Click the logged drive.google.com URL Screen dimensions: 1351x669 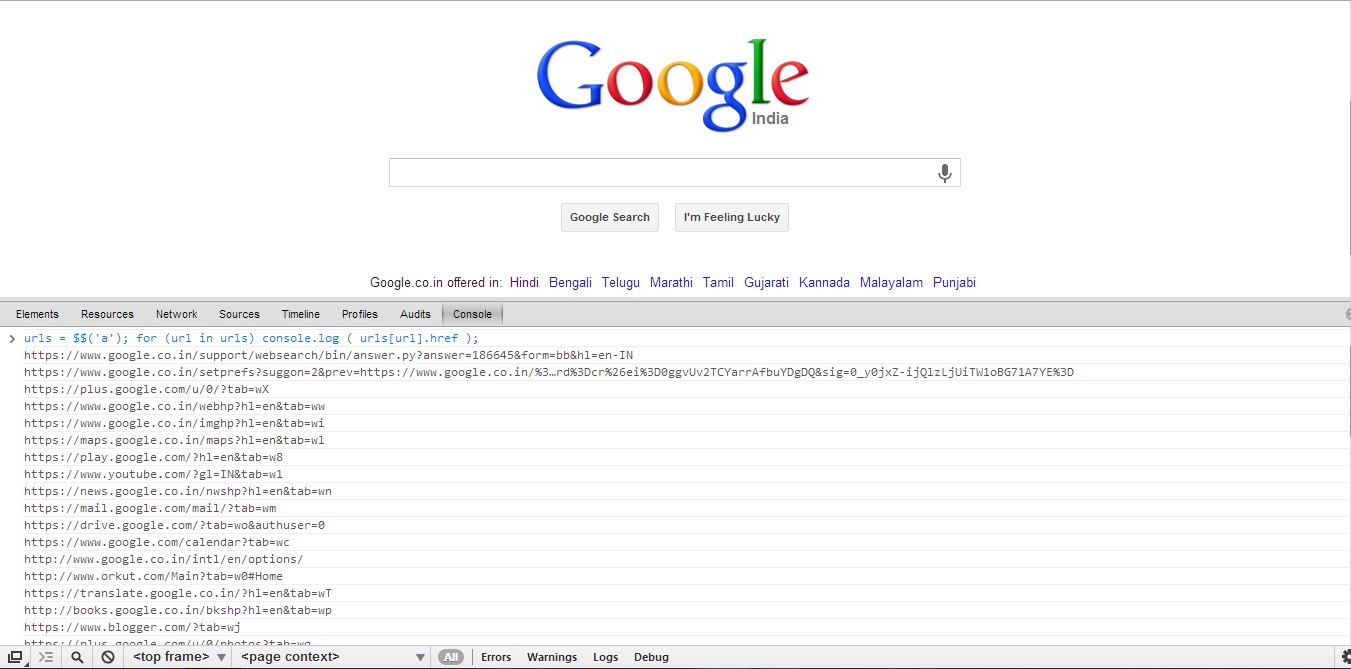click(174, 525)
